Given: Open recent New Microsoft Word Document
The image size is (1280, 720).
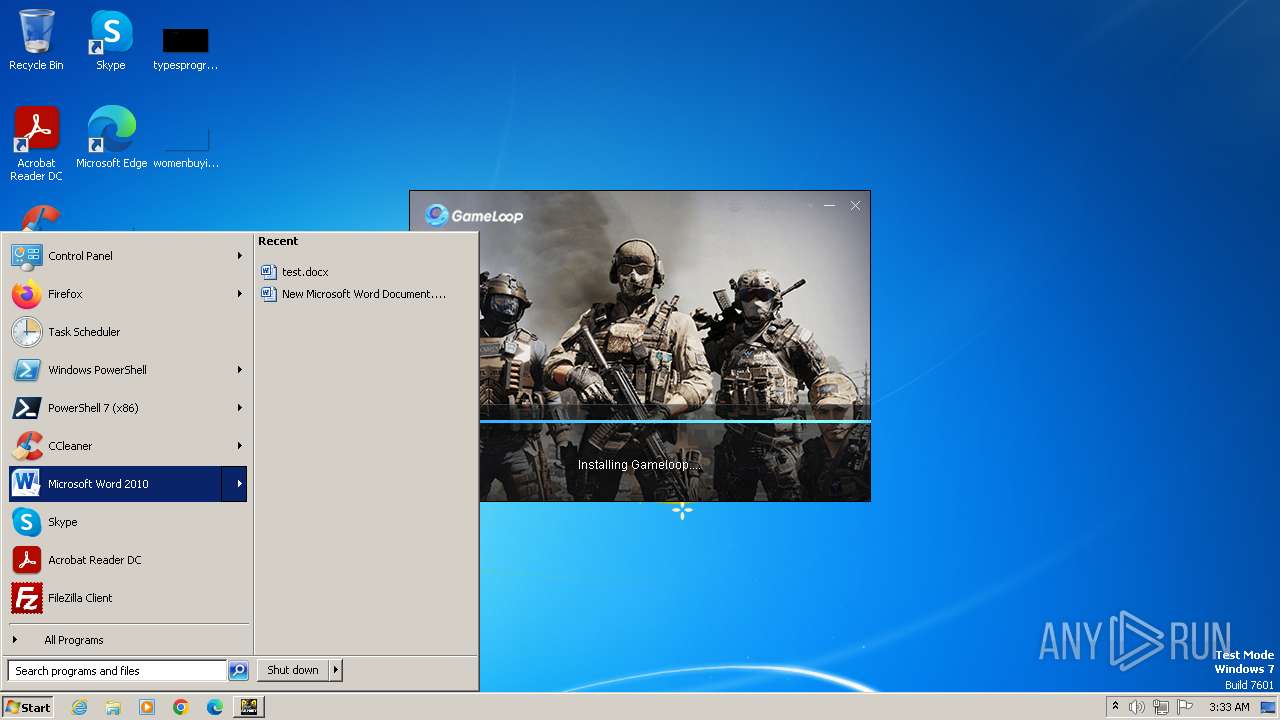Looking at the screenshot, I should pos(353,294).
